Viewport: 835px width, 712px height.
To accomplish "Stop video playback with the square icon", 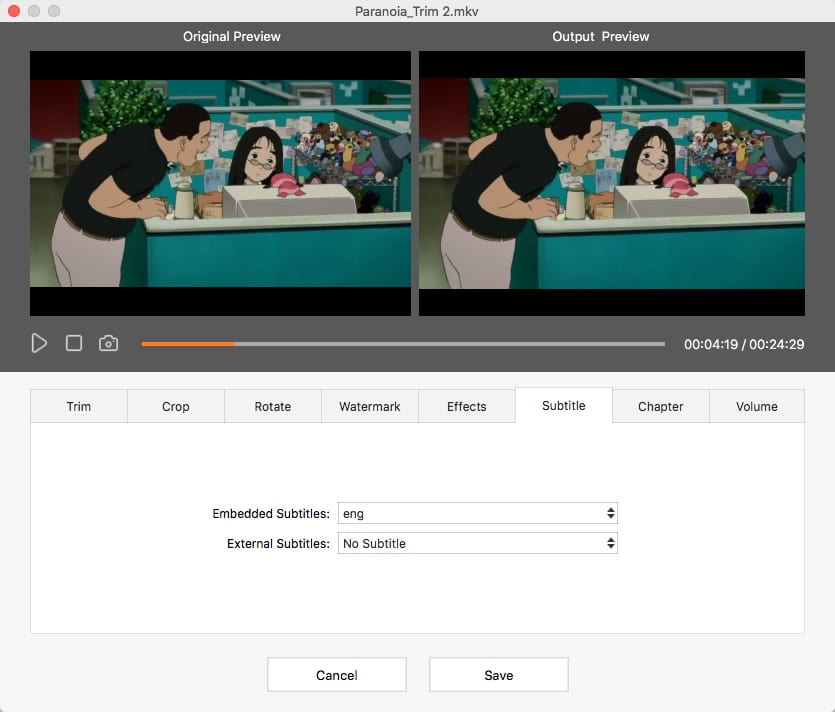I will 72,343.
